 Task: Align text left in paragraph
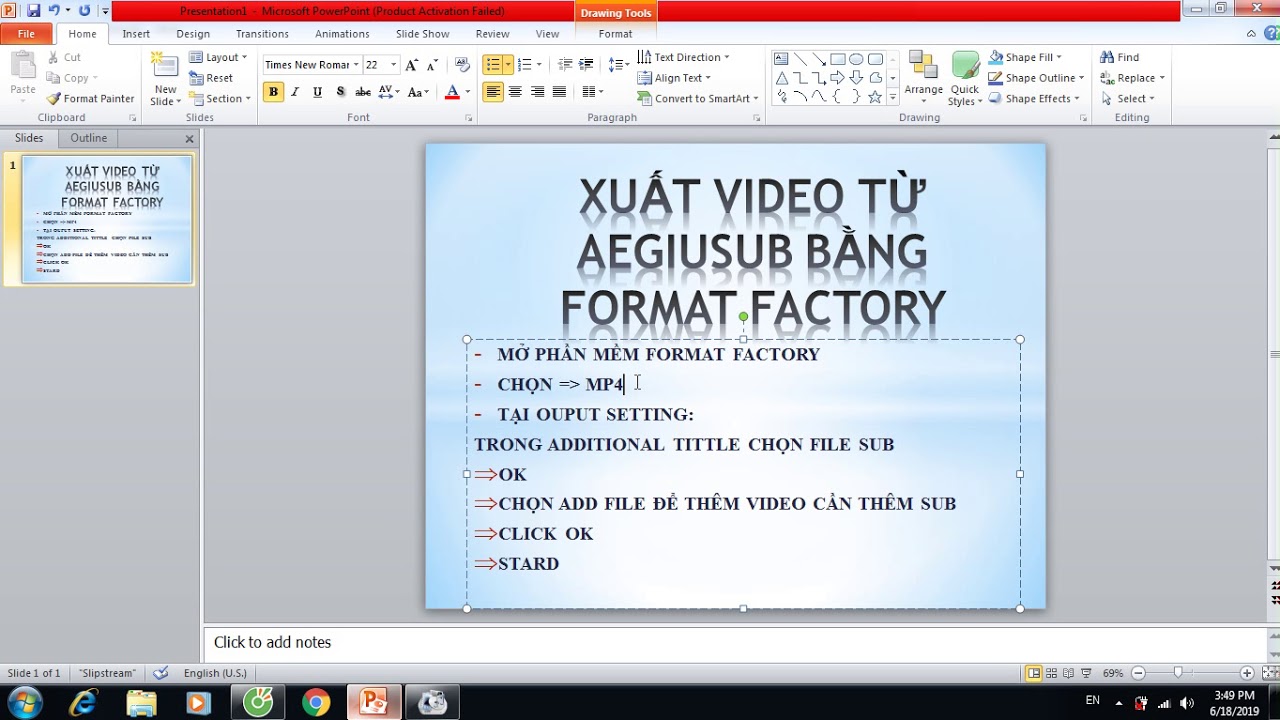click(x=493, y=92)
